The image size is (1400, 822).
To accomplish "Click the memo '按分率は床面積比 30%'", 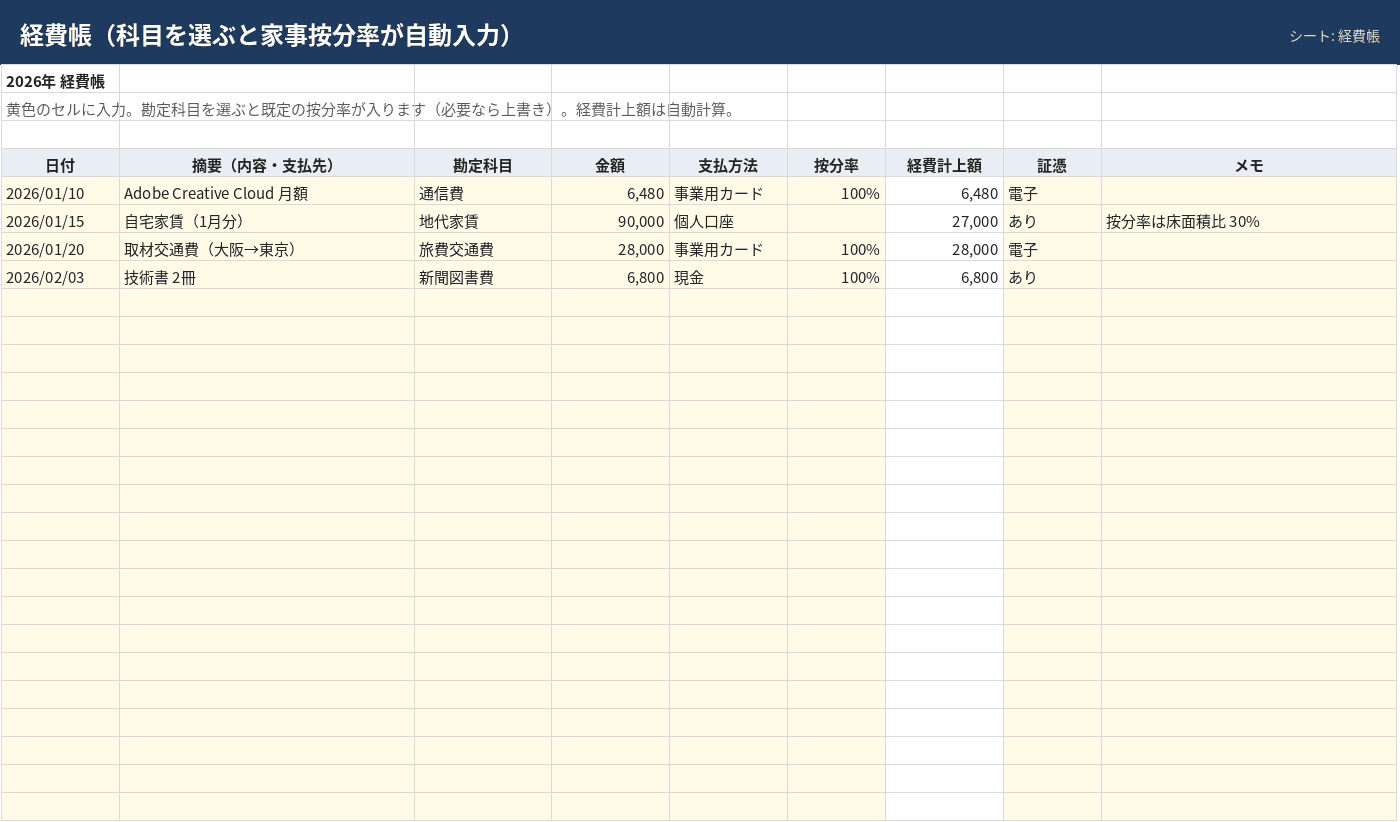I will coord(1249,220).
